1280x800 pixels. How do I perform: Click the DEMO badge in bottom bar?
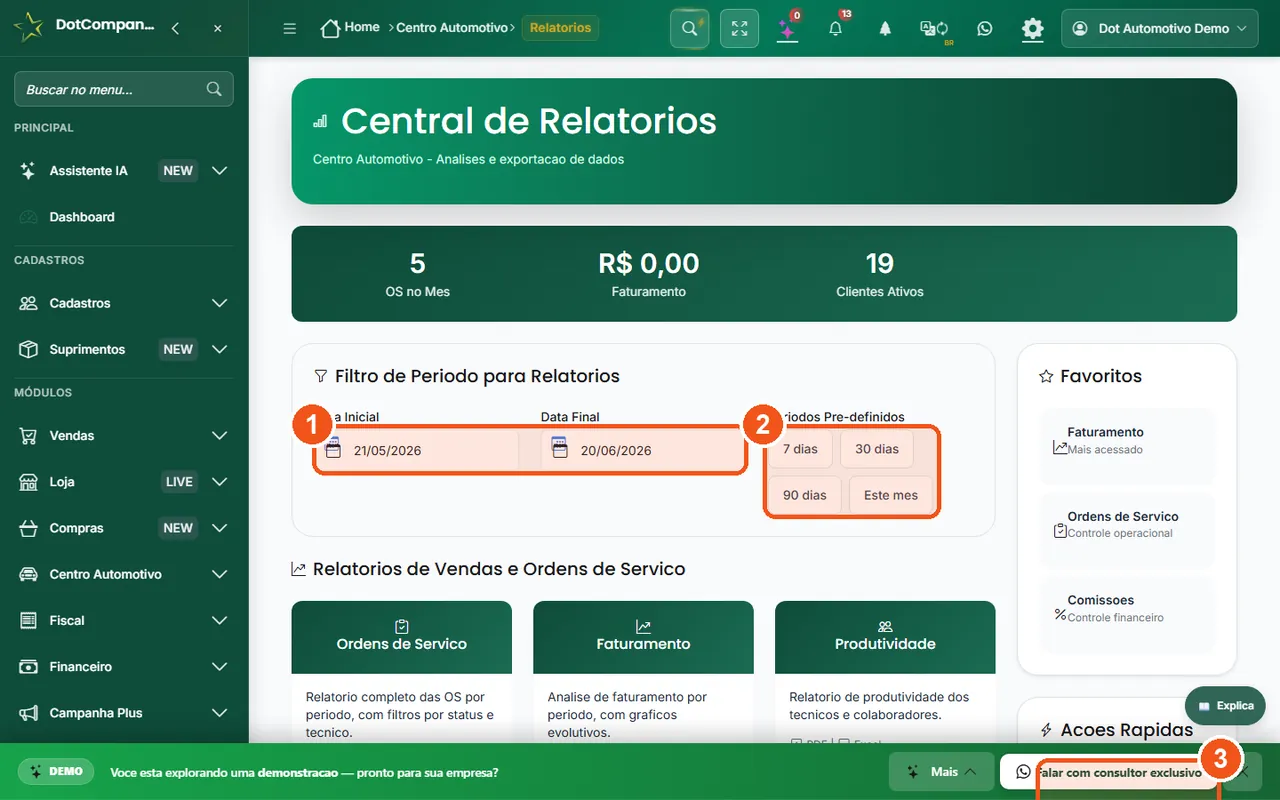tap(55, 772)
